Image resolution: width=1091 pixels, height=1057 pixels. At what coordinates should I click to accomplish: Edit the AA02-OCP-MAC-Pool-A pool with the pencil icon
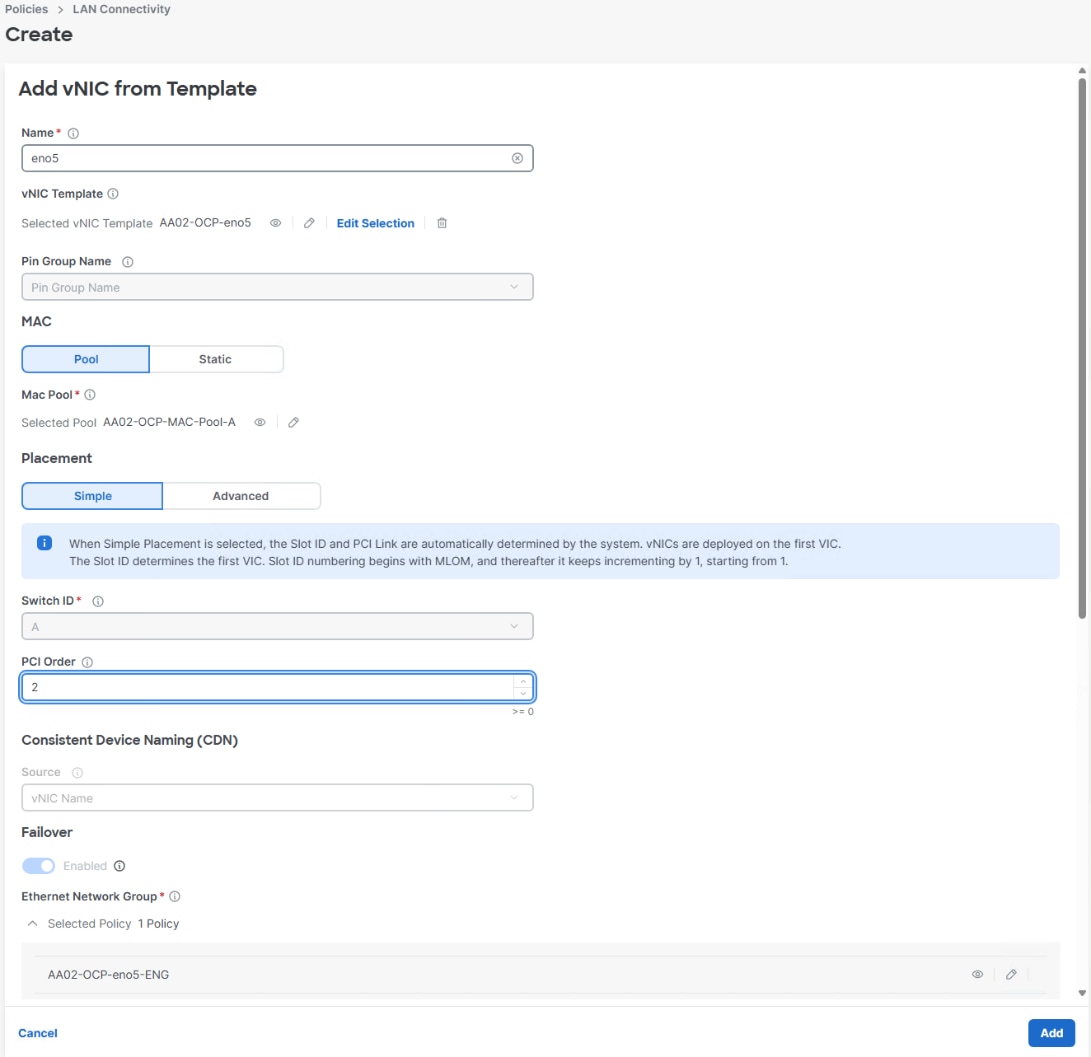tap(294, 422)
